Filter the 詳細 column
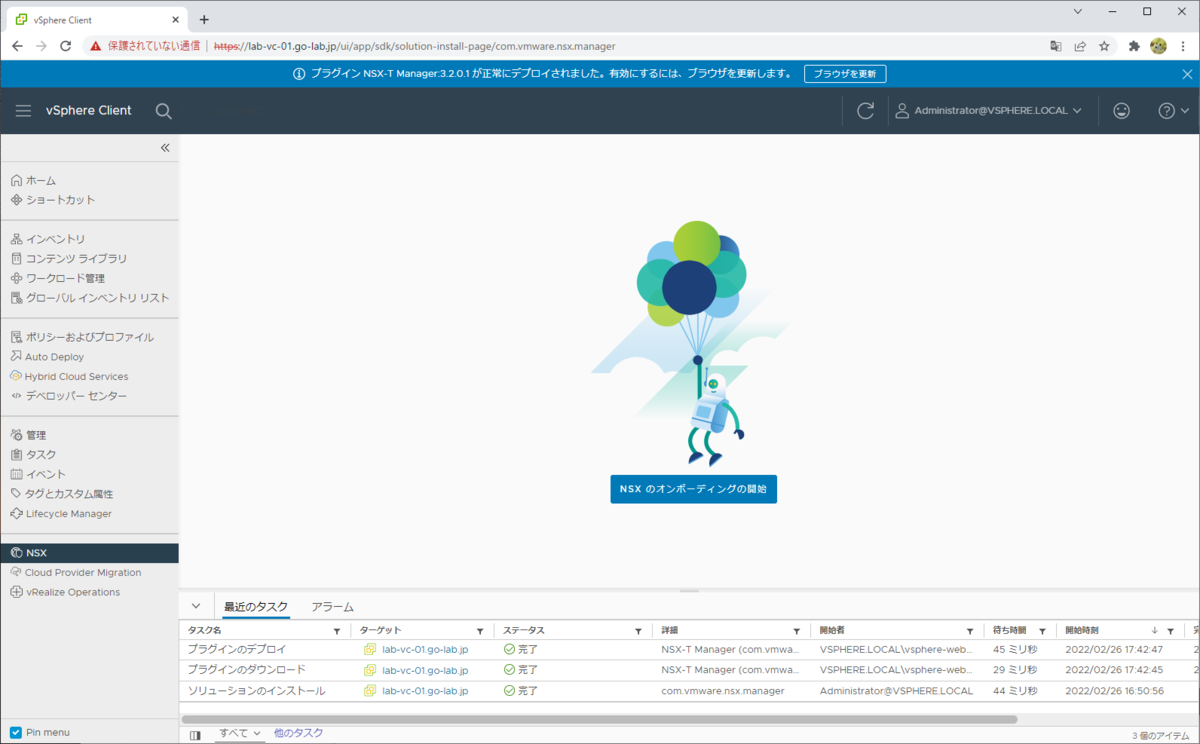The height and width of the screenshot is (744, 1200). (x=797, y=631)
